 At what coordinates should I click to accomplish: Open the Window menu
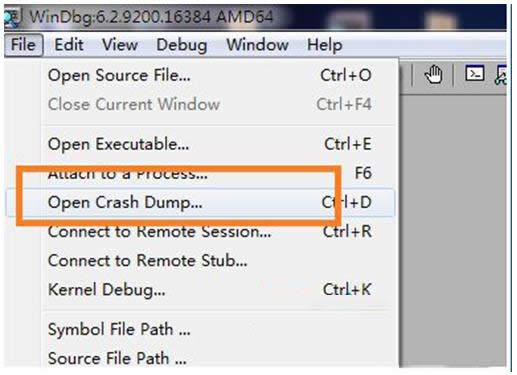(257, 45)
